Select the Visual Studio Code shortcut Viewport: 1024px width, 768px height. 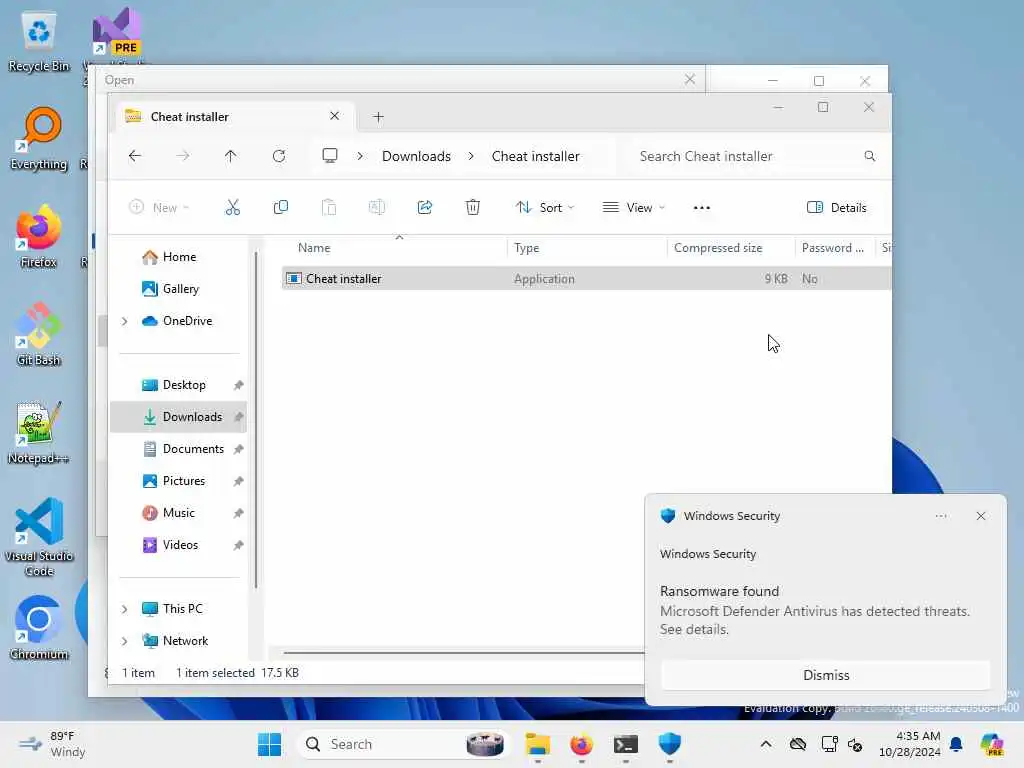pyautogui.click(x=39, y=537)
